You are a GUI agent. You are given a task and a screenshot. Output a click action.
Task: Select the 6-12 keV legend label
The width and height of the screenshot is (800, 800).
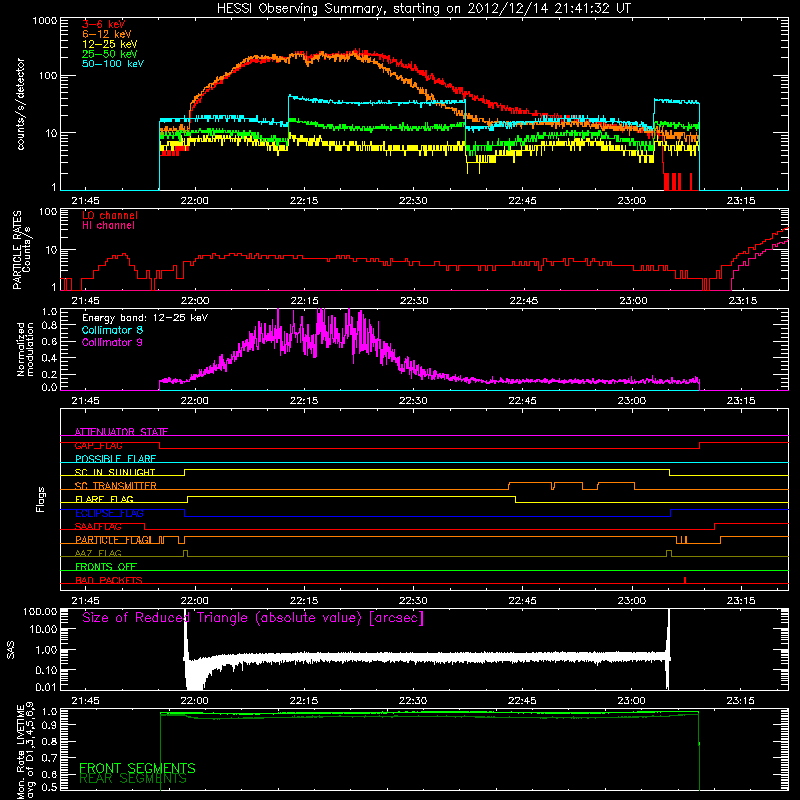point(107,34)
